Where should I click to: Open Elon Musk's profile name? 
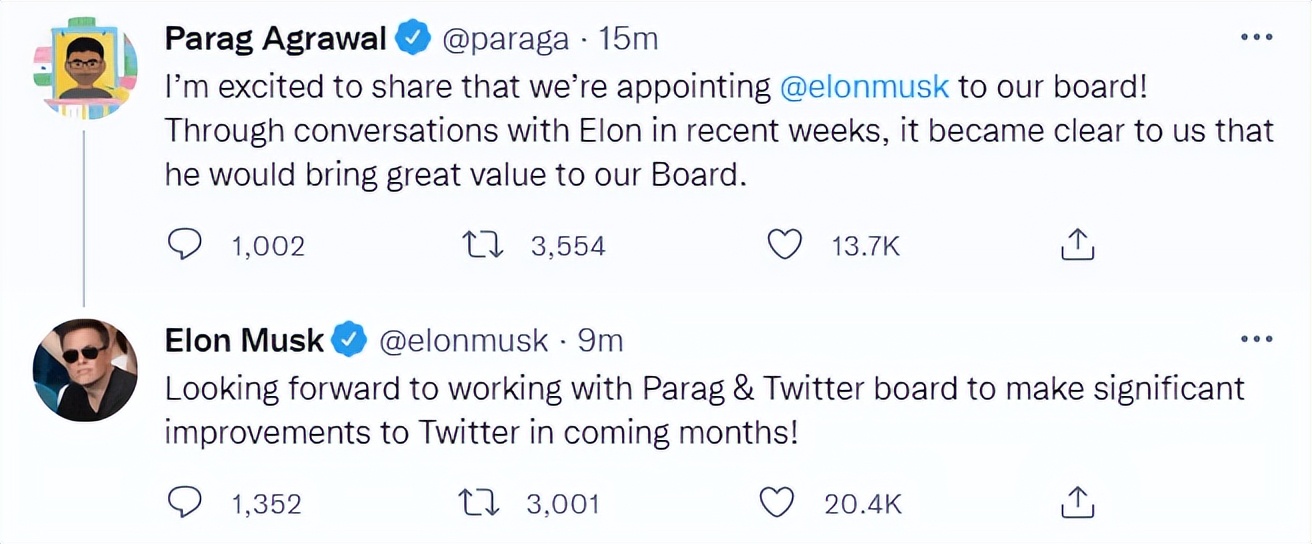[244, 341]
